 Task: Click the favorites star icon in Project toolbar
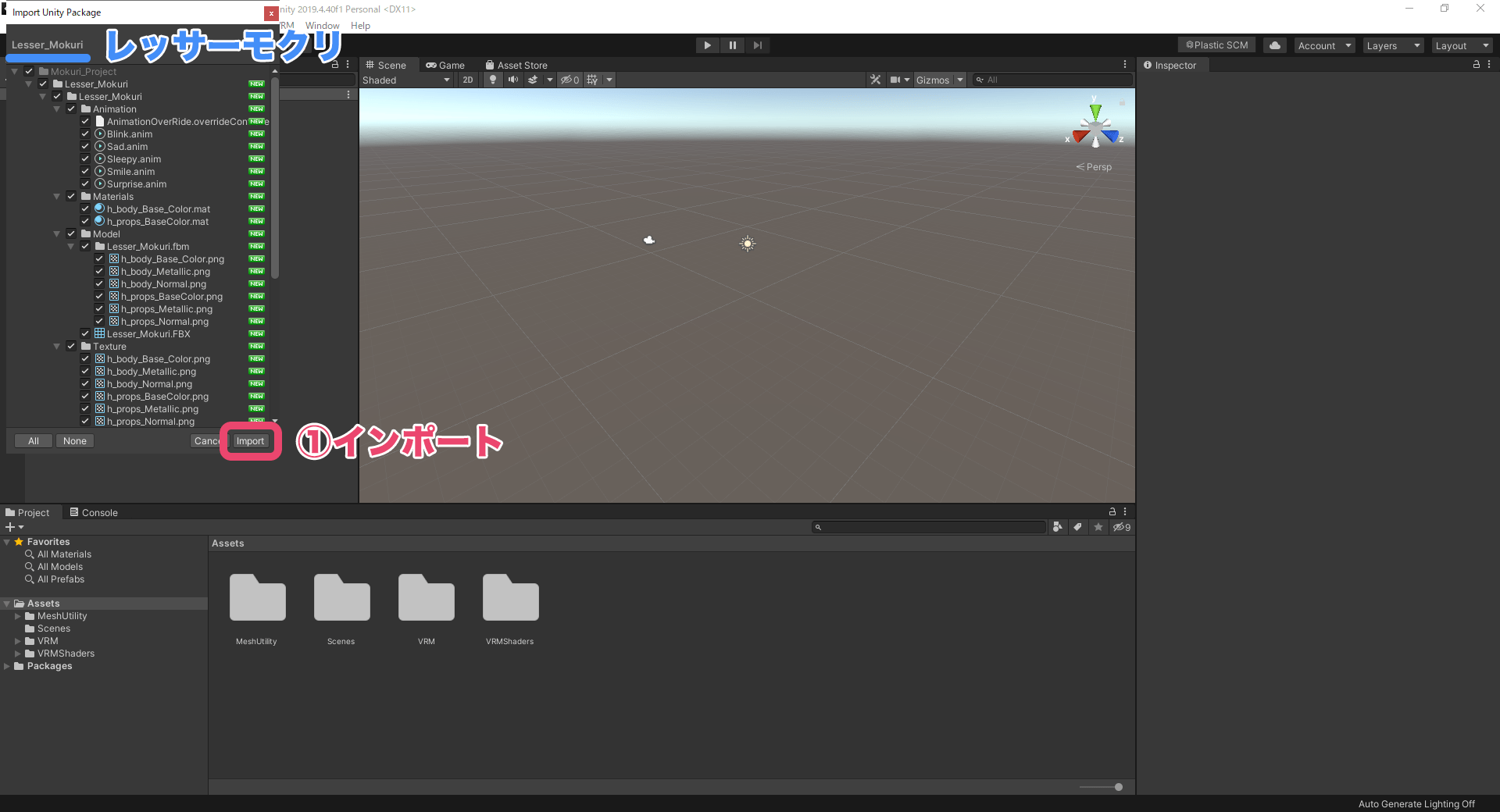click(x=1098, y=527)
